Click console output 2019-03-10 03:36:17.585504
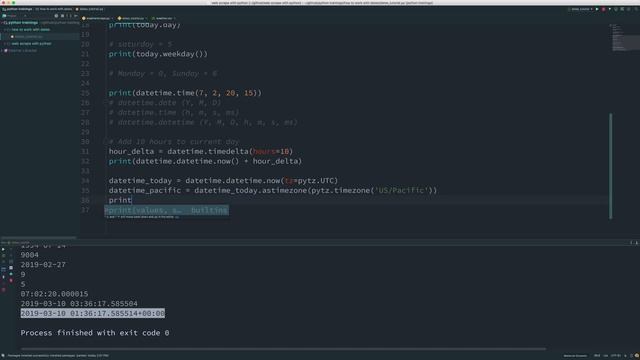 click(x=79, y=304)
